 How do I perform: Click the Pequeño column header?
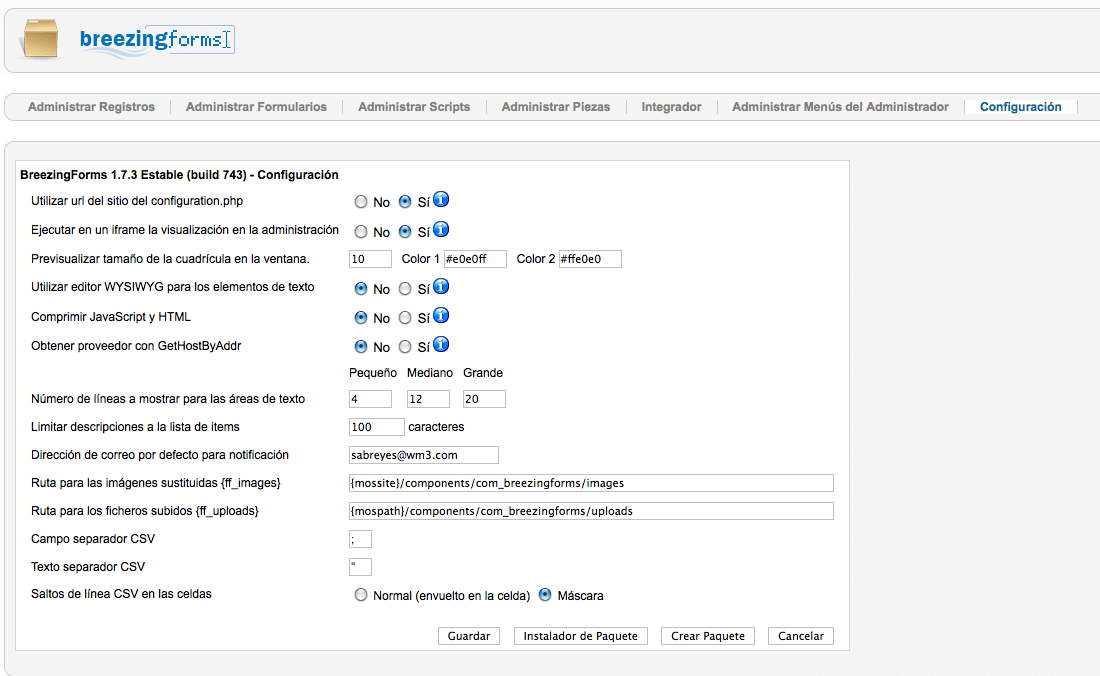(x=373, y=373)
